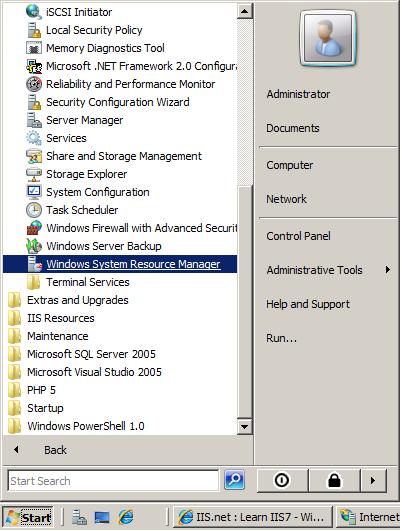Screen dimensions: 402x531
Task: Lock the computer with padlock button
Action: (x=334, y=480)
